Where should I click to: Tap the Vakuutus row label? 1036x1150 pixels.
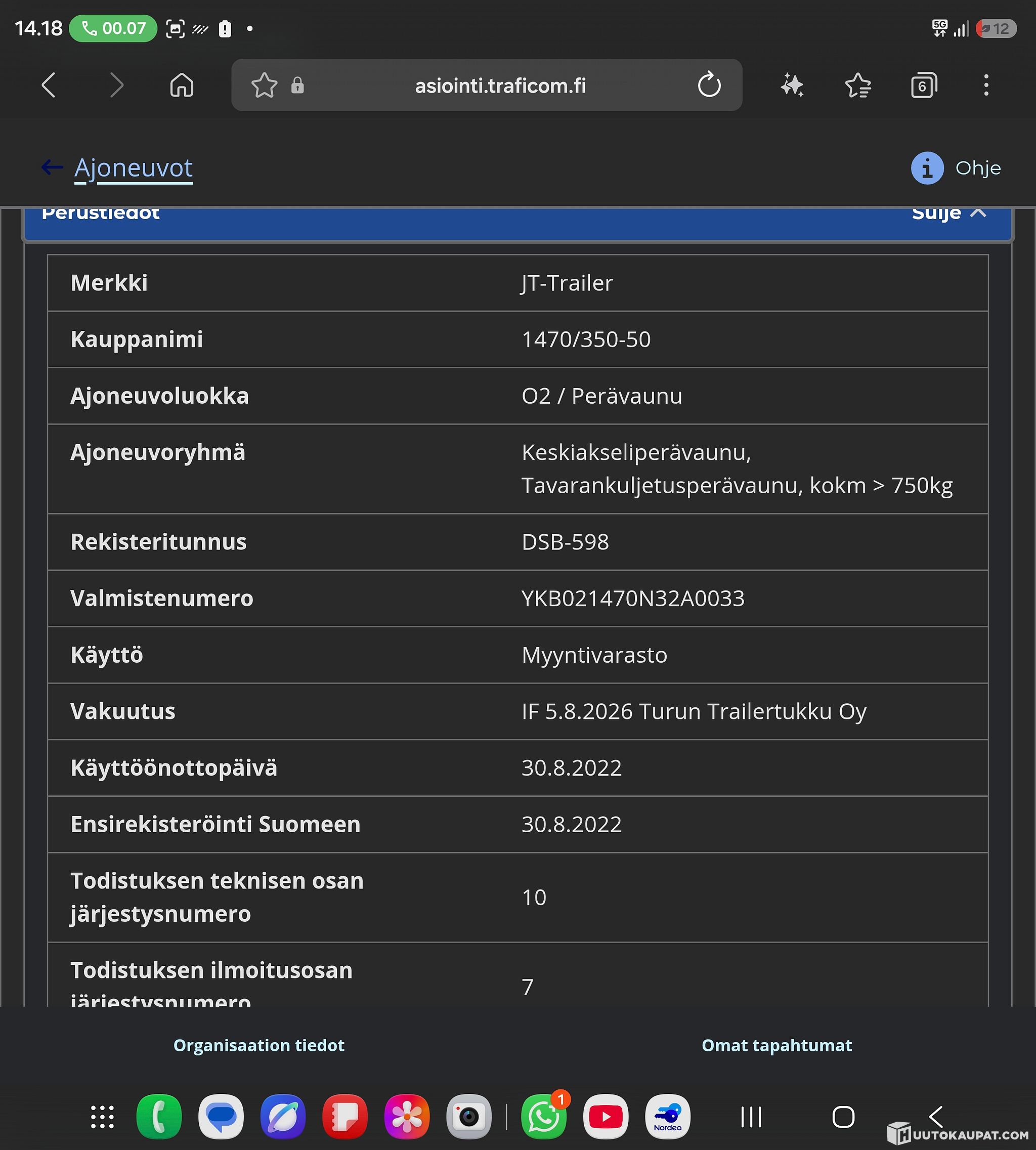pyautogui.click(x=123, y=711)
